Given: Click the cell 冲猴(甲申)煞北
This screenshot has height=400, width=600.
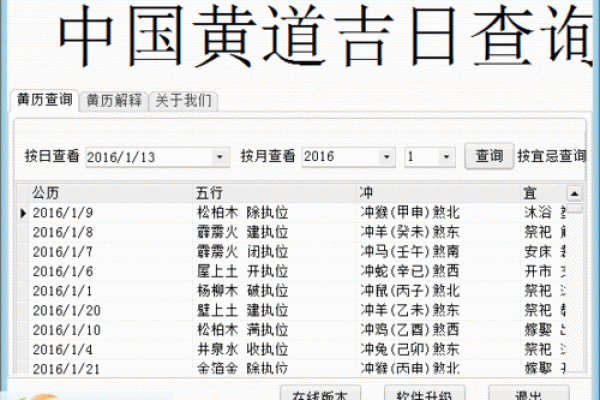Looking at the screenshot, I should click(439, 213).
